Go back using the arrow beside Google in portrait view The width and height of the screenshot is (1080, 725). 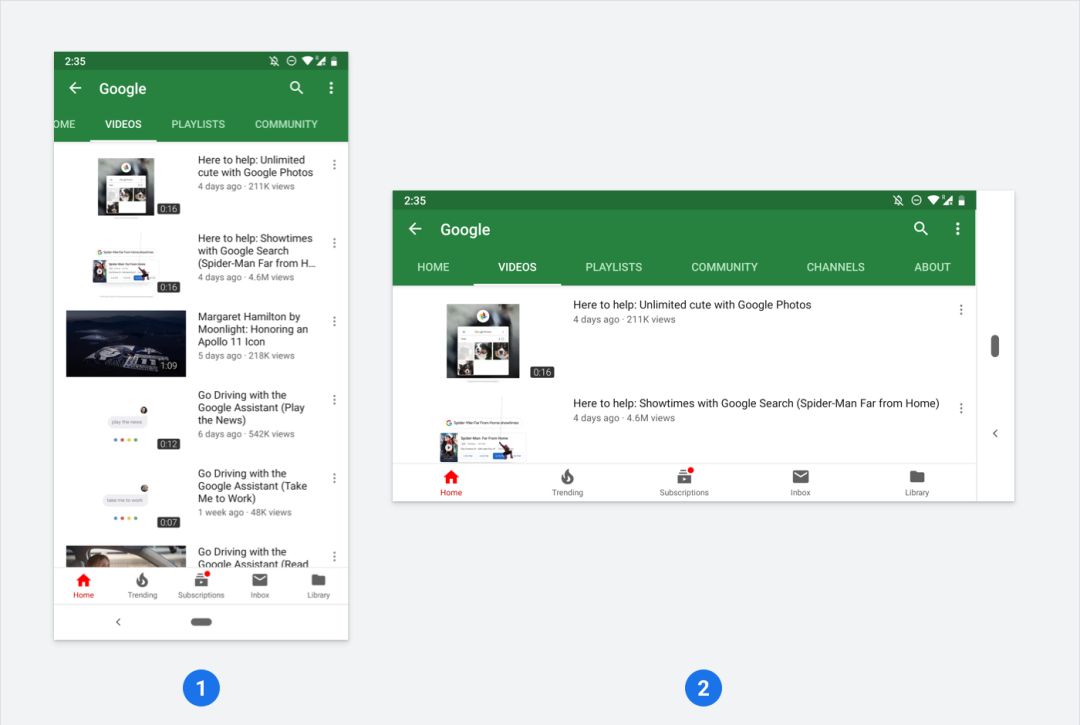point(76,87)
